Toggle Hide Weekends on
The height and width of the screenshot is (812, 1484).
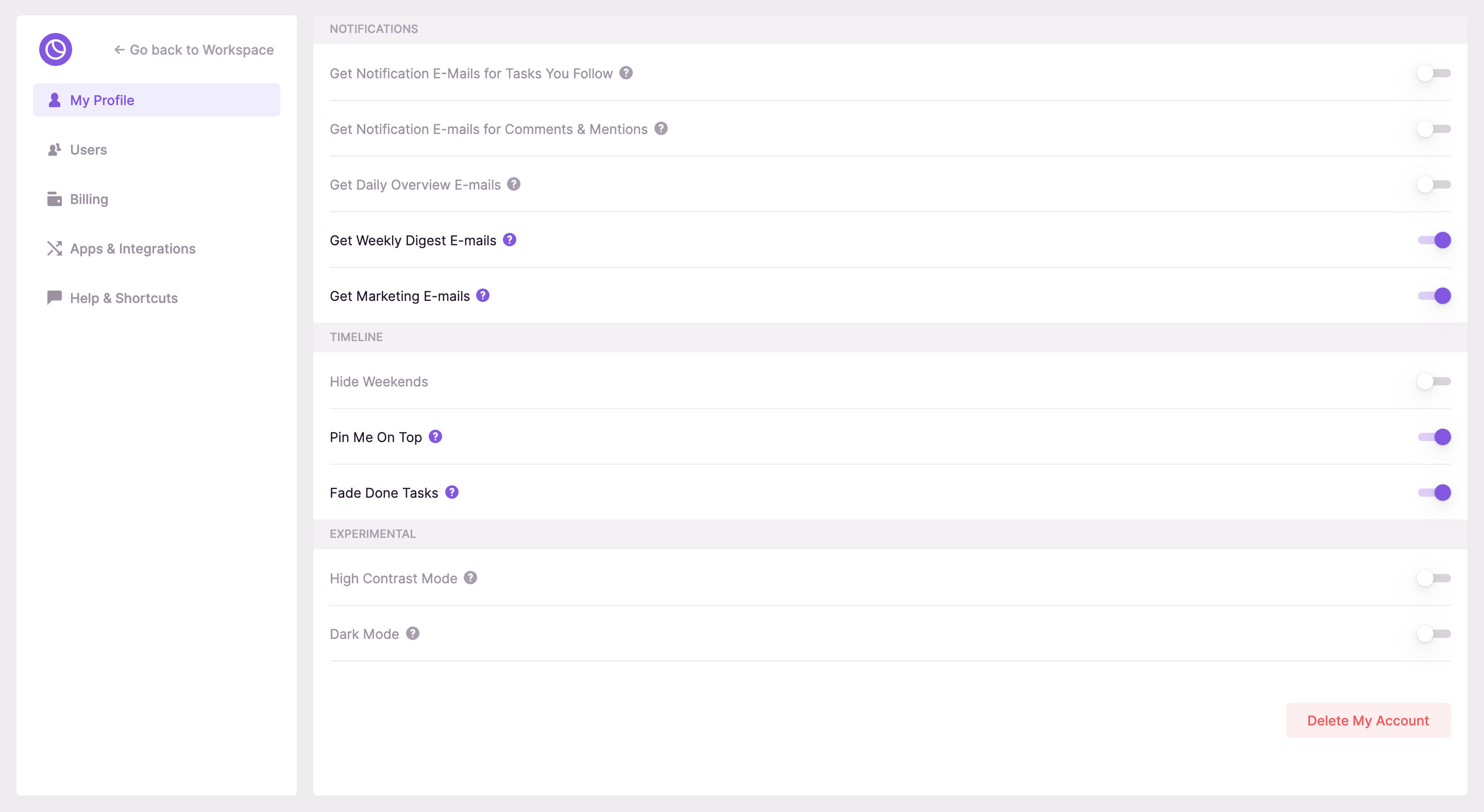click(x=1434, y=381)
